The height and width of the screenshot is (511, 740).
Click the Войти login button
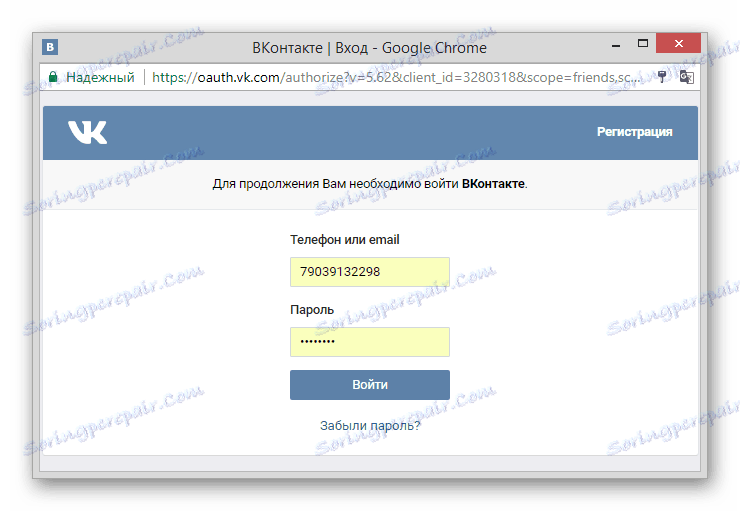click(x=370, y=385)
